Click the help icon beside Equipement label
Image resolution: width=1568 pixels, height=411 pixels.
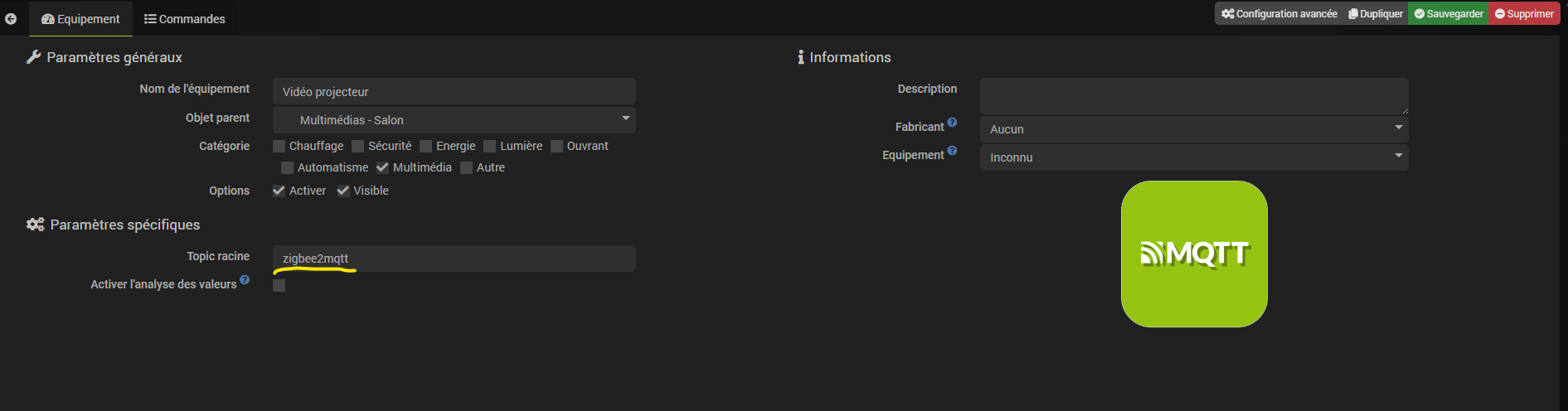(x=952, y=151)
